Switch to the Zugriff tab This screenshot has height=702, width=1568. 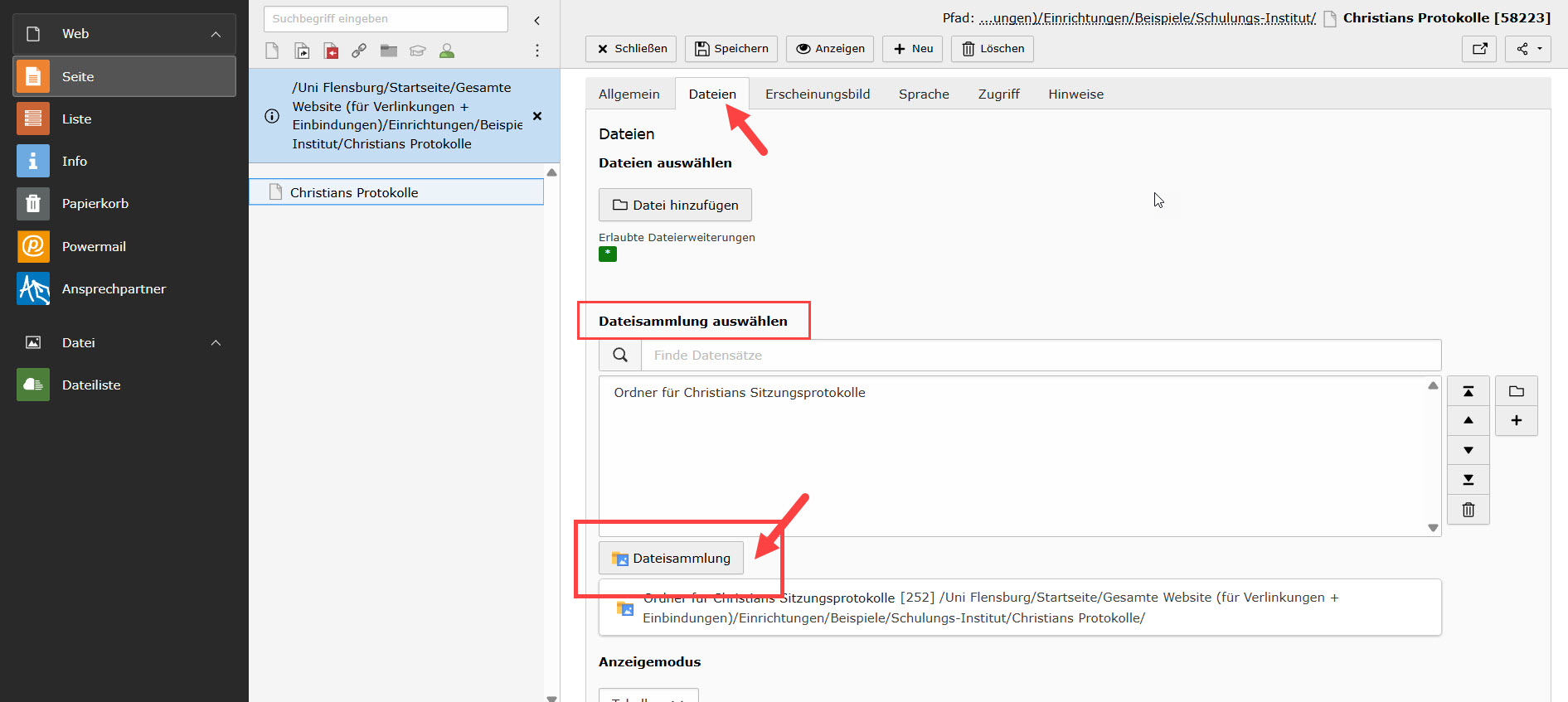point(998,94)
